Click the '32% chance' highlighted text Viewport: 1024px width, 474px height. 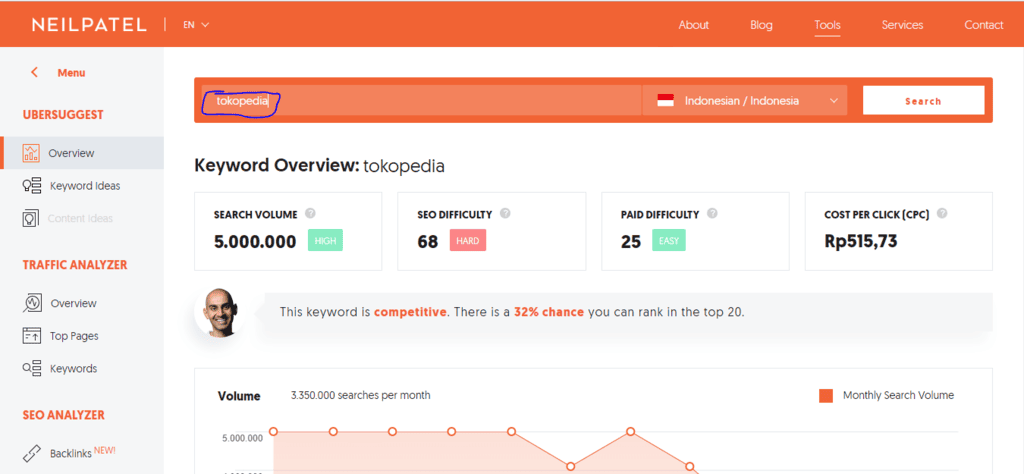[549, 312]
